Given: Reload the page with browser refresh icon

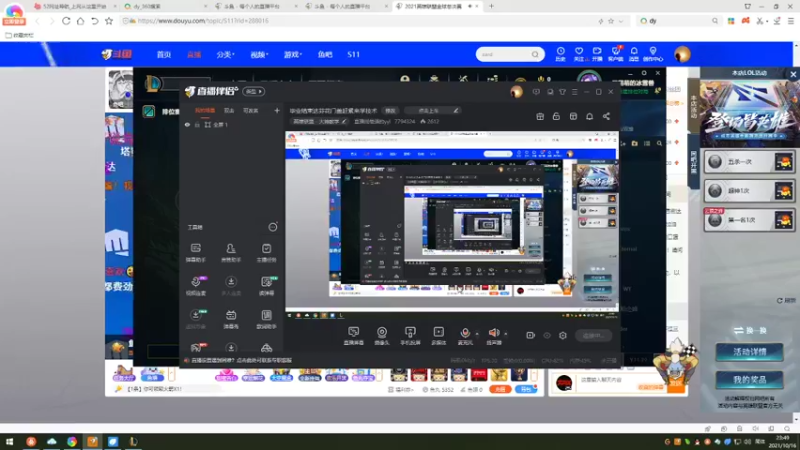Looking at the screenshot, I should click(66, 21).
